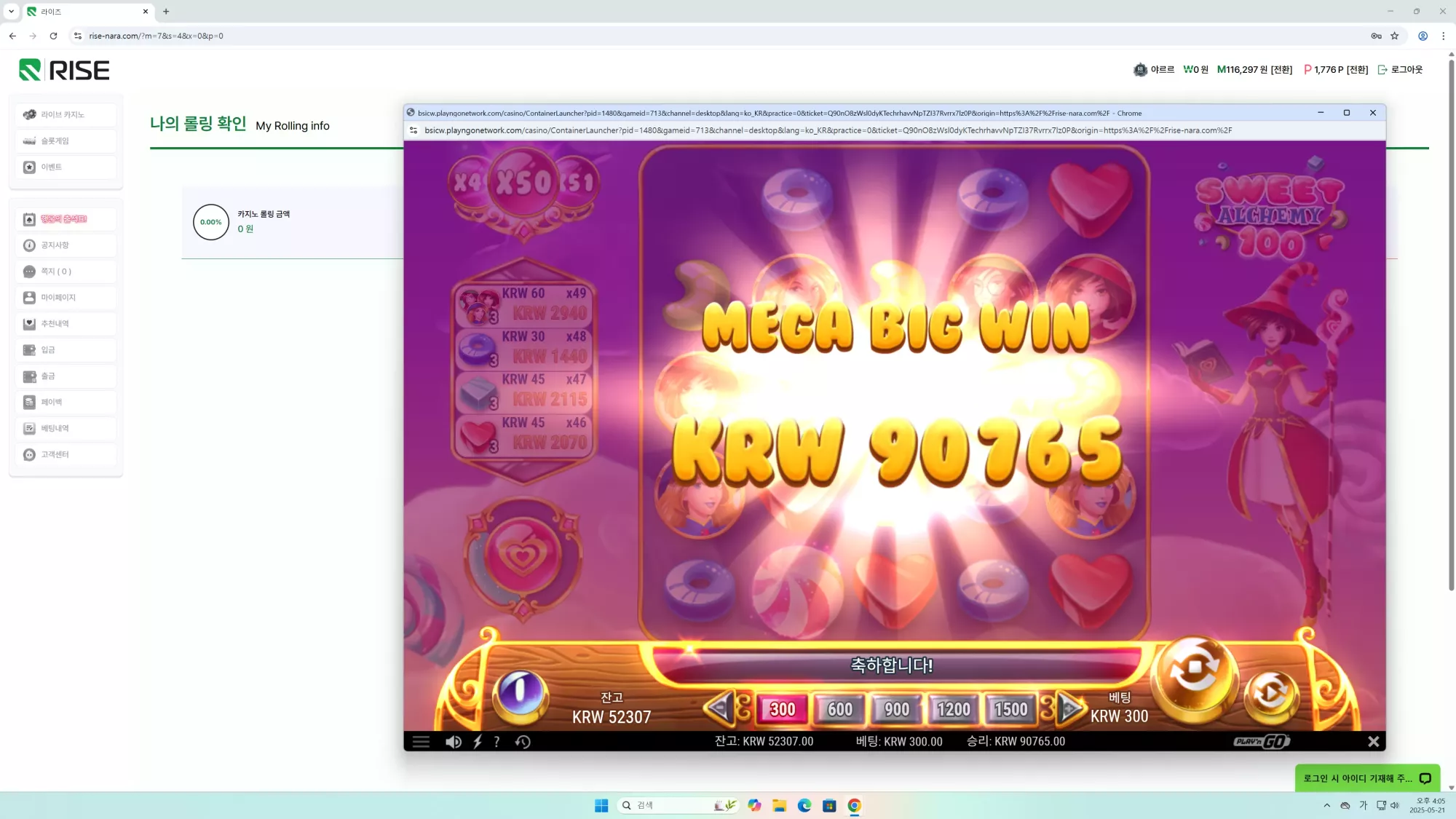Open the game help question mark
Image resolution: width=1456 pixels, height=819 pixels.
[x=496, y=741]
